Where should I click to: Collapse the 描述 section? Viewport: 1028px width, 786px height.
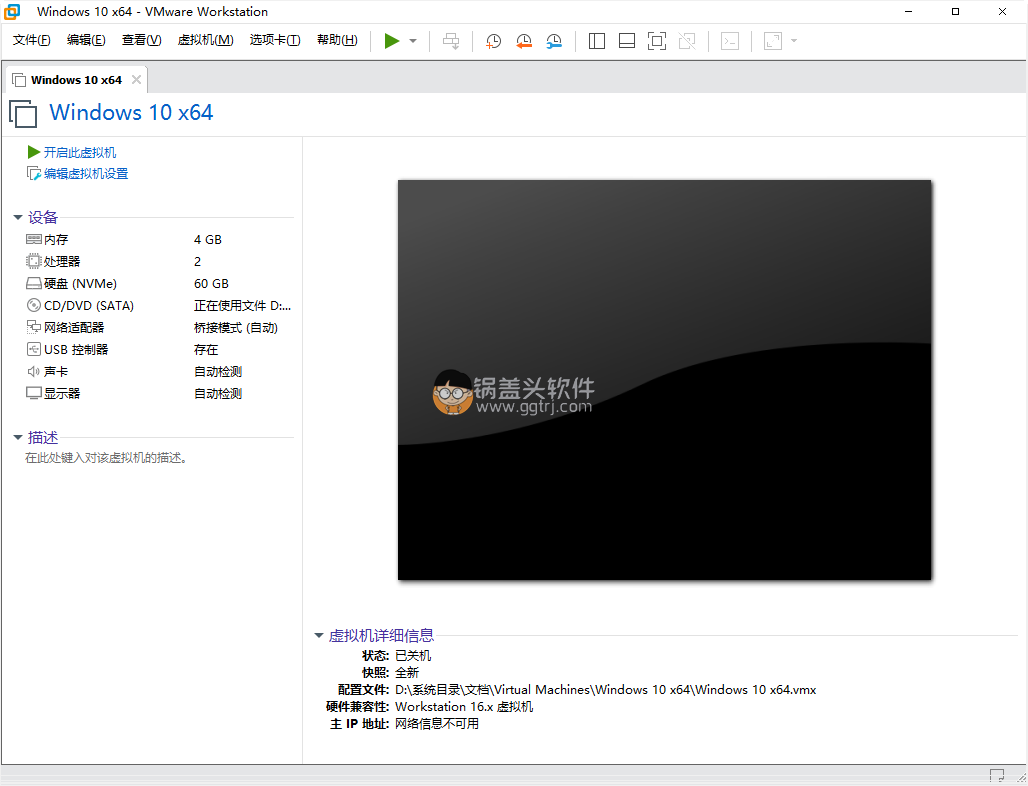(x=18, y=437)
